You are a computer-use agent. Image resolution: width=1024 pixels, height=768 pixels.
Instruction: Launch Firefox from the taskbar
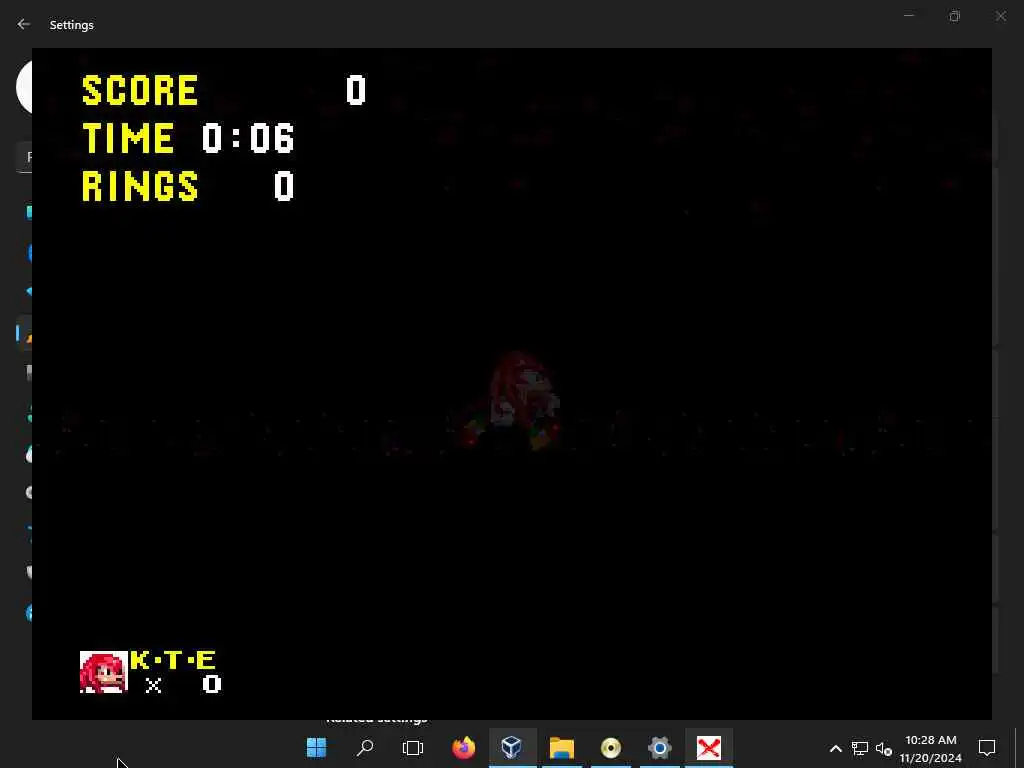[464, 747]
